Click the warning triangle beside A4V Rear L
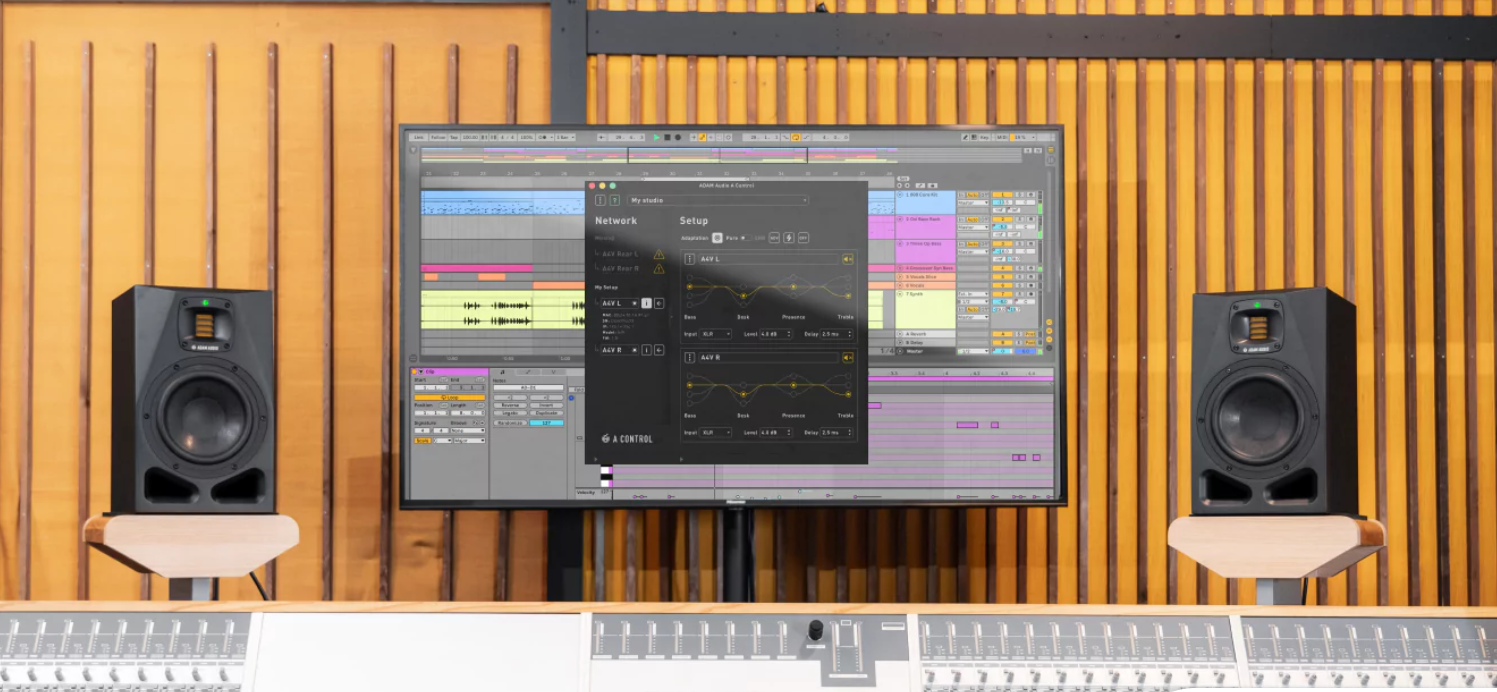Image resolution: width=1497 pixels, height=692 pixels. point(658,254)
